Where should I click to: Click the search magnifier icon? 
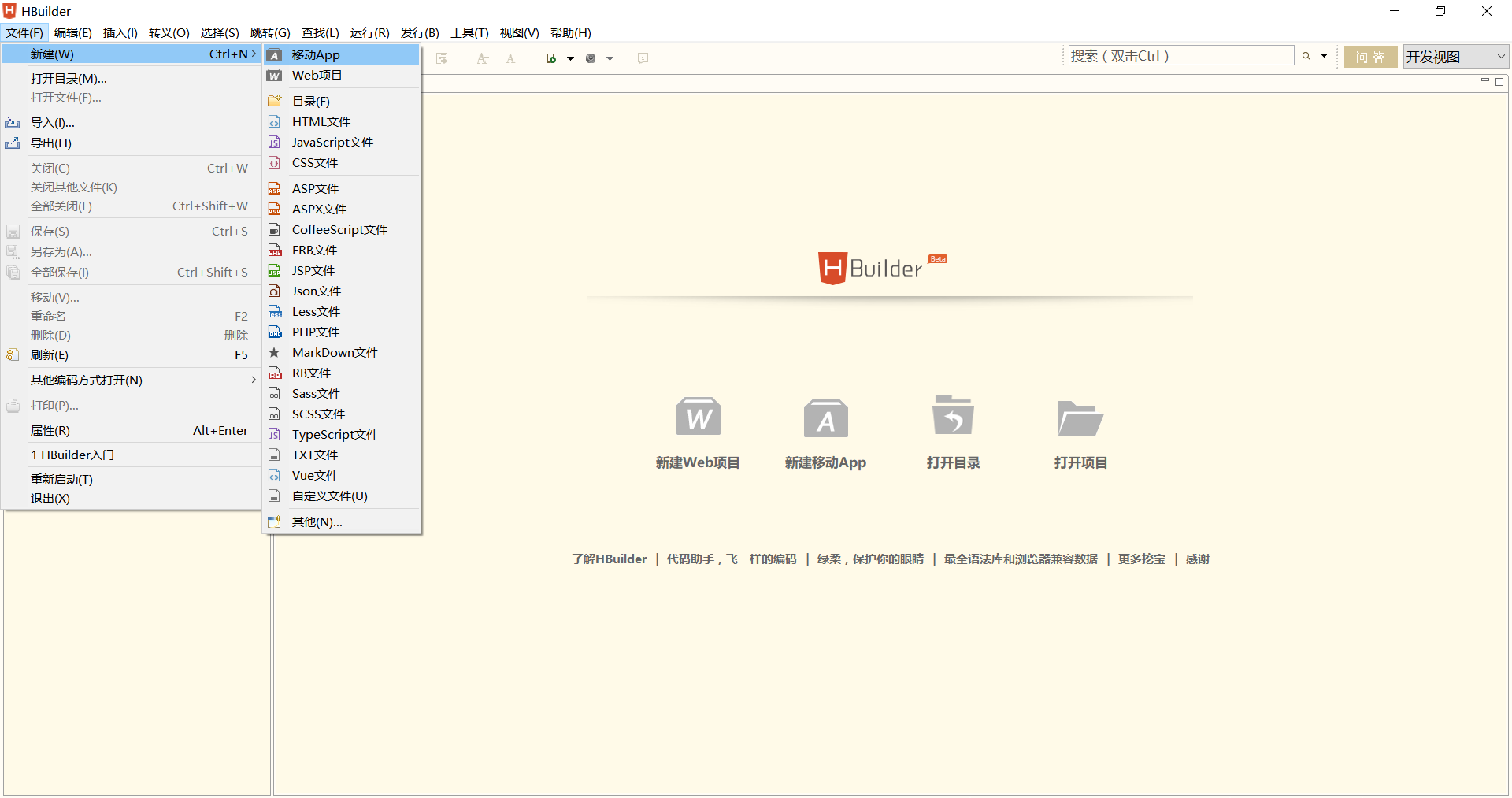1306,56
